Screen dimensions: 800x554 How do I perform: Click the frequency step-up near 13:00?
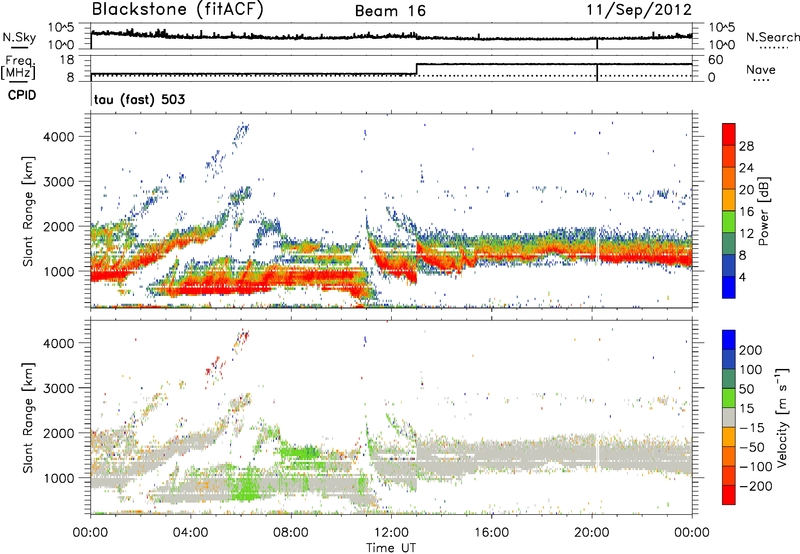coord(416,69)
